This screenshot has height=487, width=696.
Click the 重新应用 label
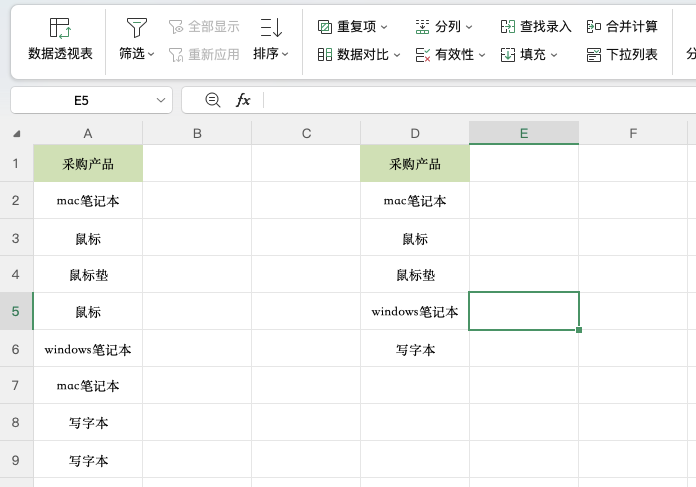[214, 55]
